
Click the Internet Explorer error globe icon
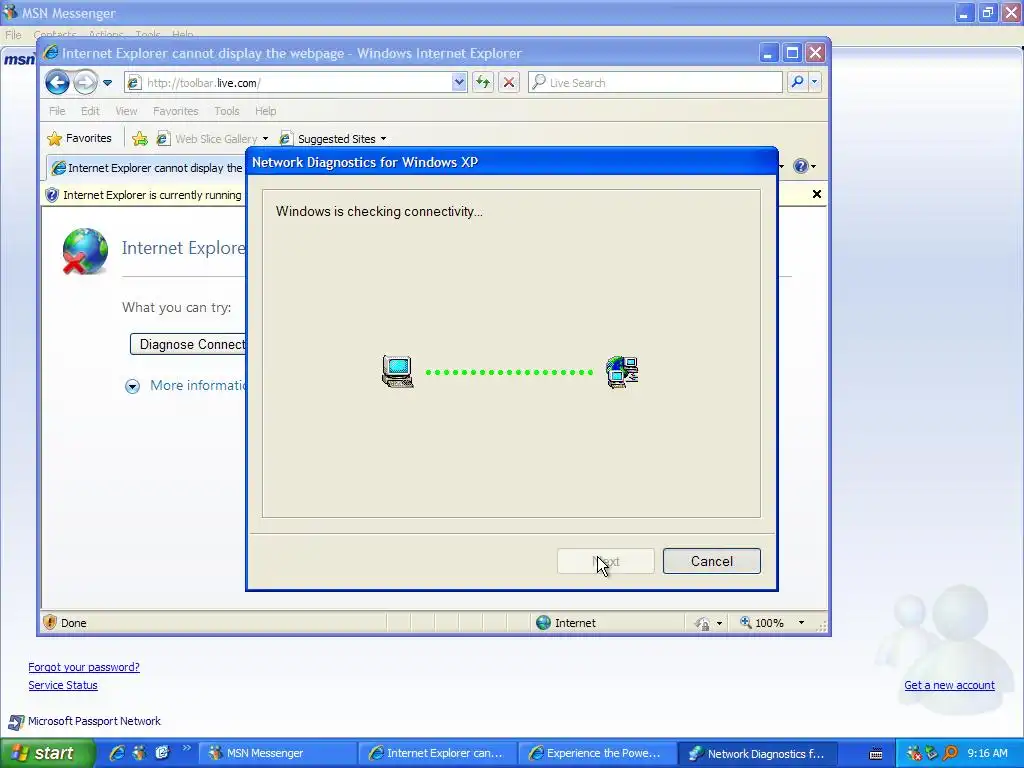click(85, 251)
